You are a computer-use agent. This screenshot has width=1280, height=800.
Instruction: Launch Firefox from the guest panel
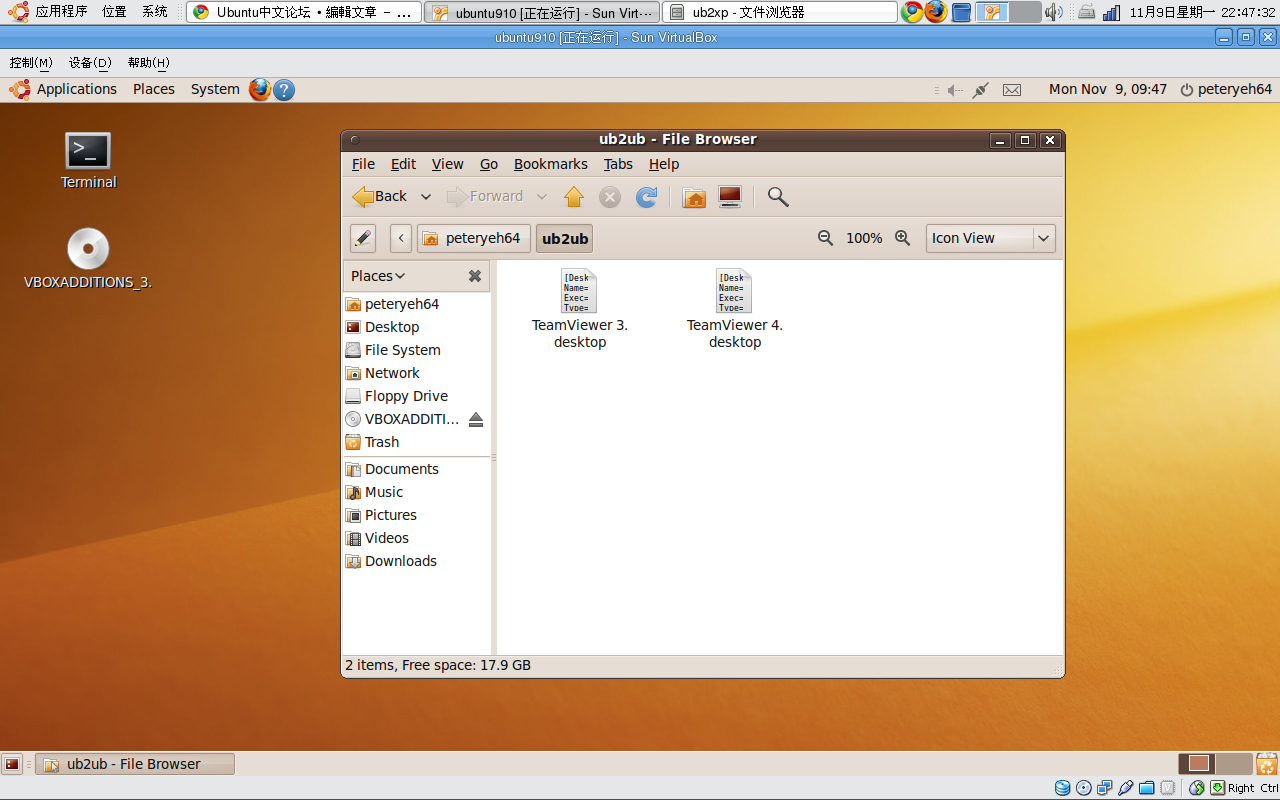click(x=260, y=89)
